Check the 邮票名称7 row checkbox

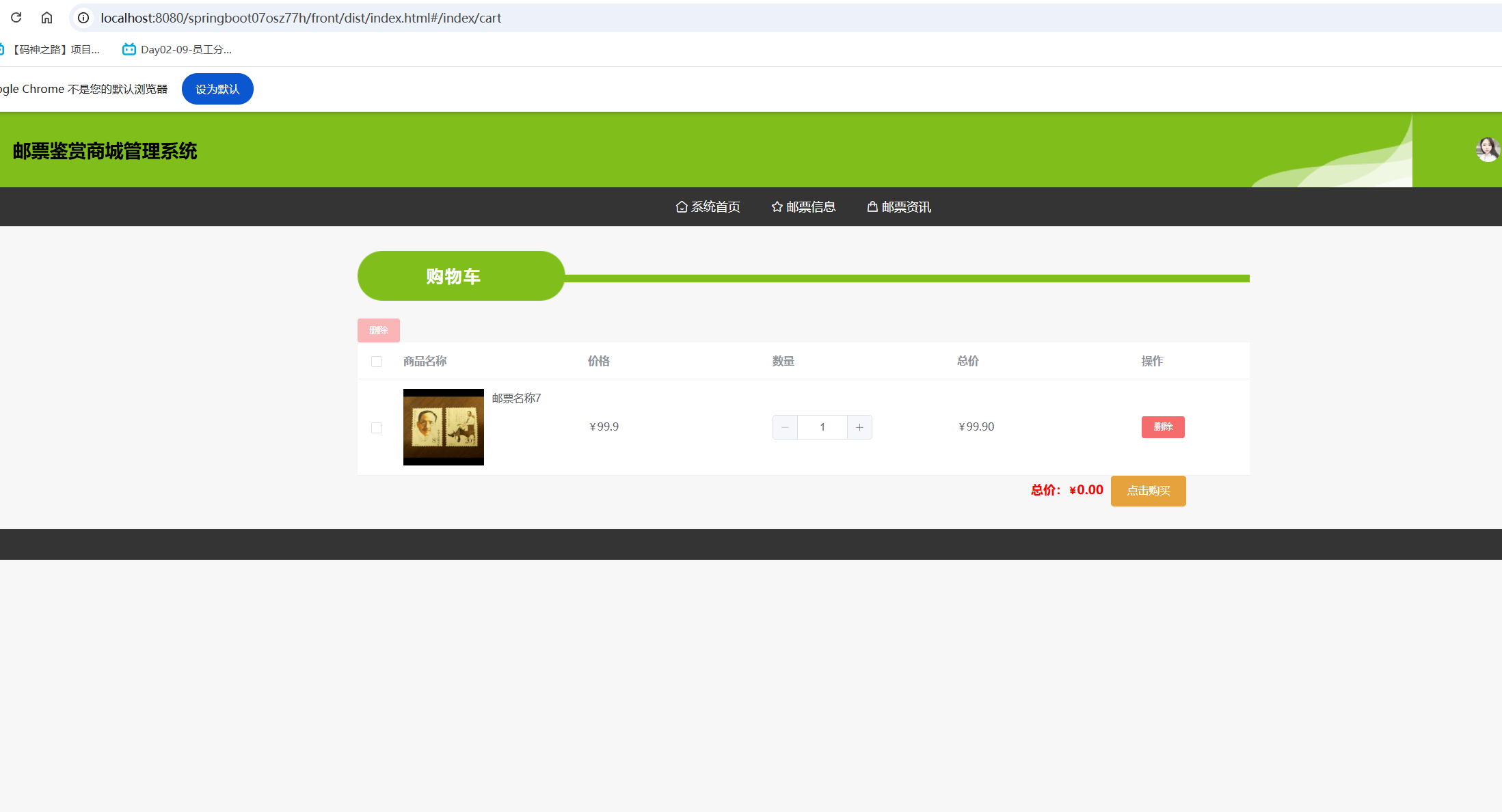pyautogui.click(x=377, y=428)
